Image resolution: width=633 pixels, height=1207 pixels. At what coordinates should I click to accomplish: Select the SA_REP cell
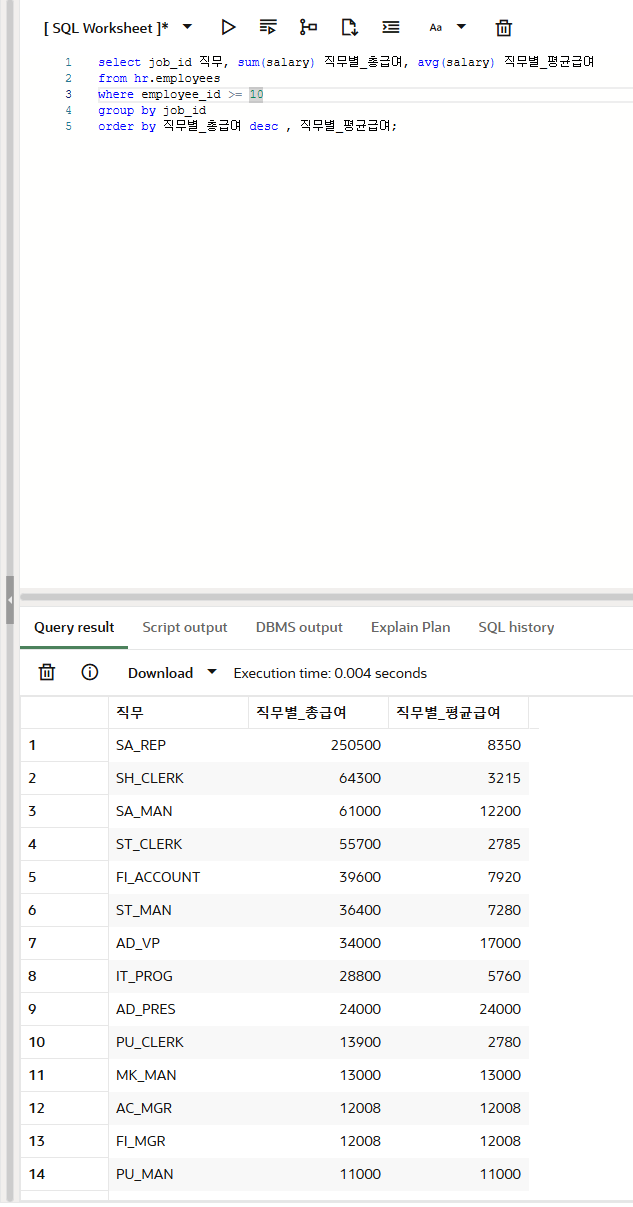pos(178,745)
